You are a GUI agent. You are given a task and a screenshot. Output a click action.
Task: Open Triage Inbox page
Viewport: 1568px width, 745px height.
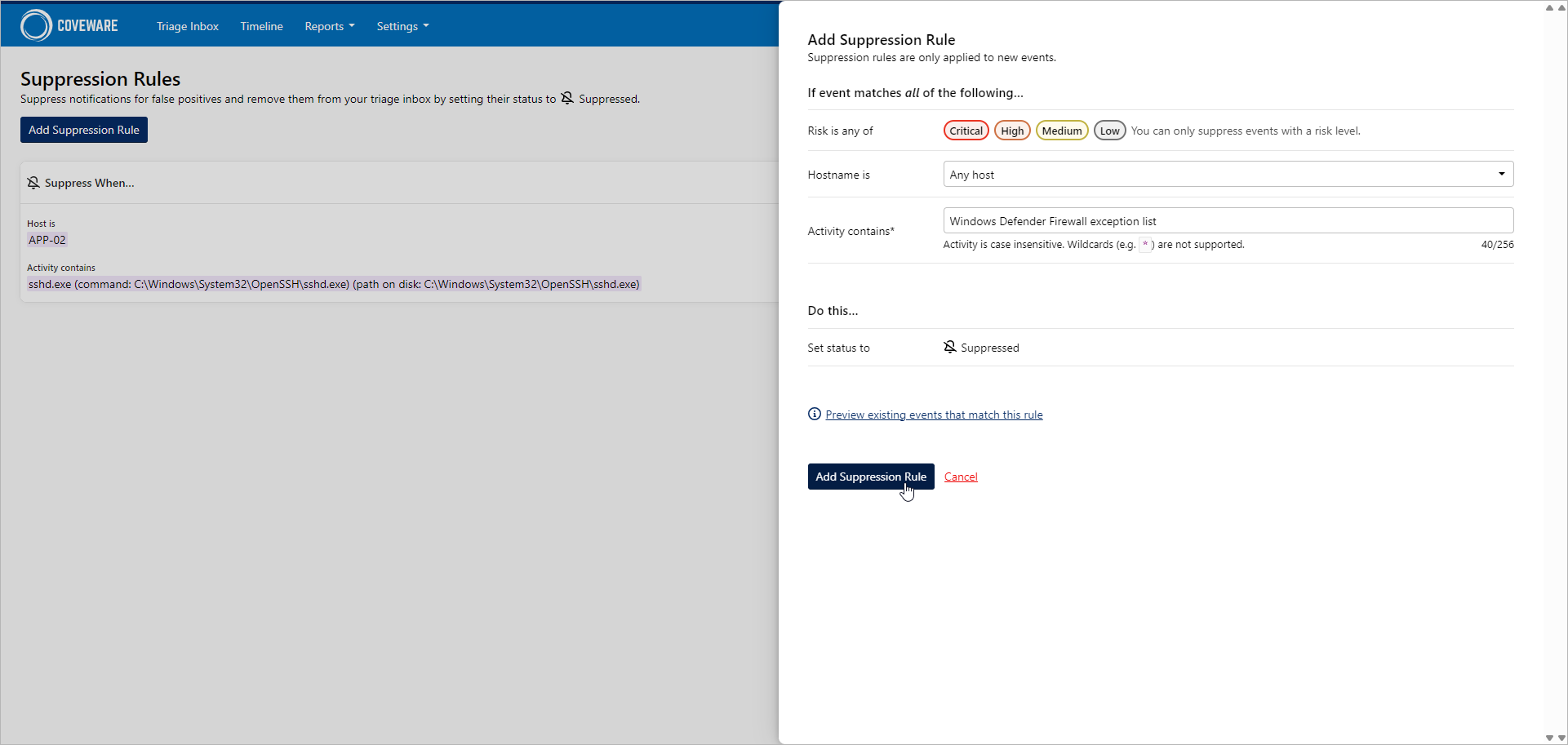click(188, 26)
